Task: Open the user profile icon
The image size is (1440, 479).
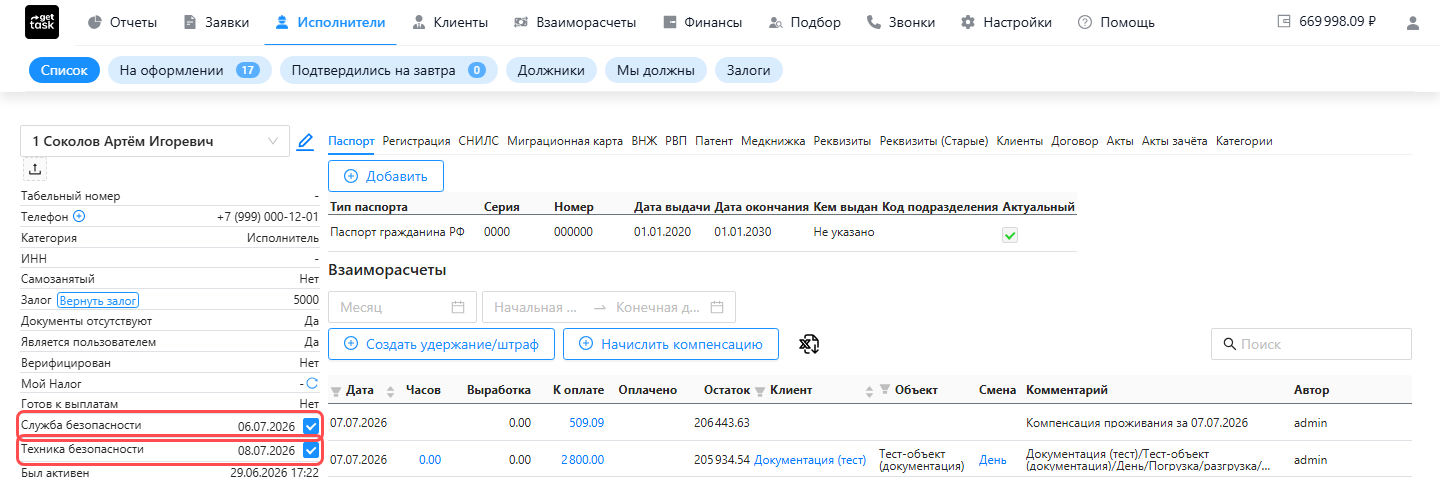Action: [1413, 22]
